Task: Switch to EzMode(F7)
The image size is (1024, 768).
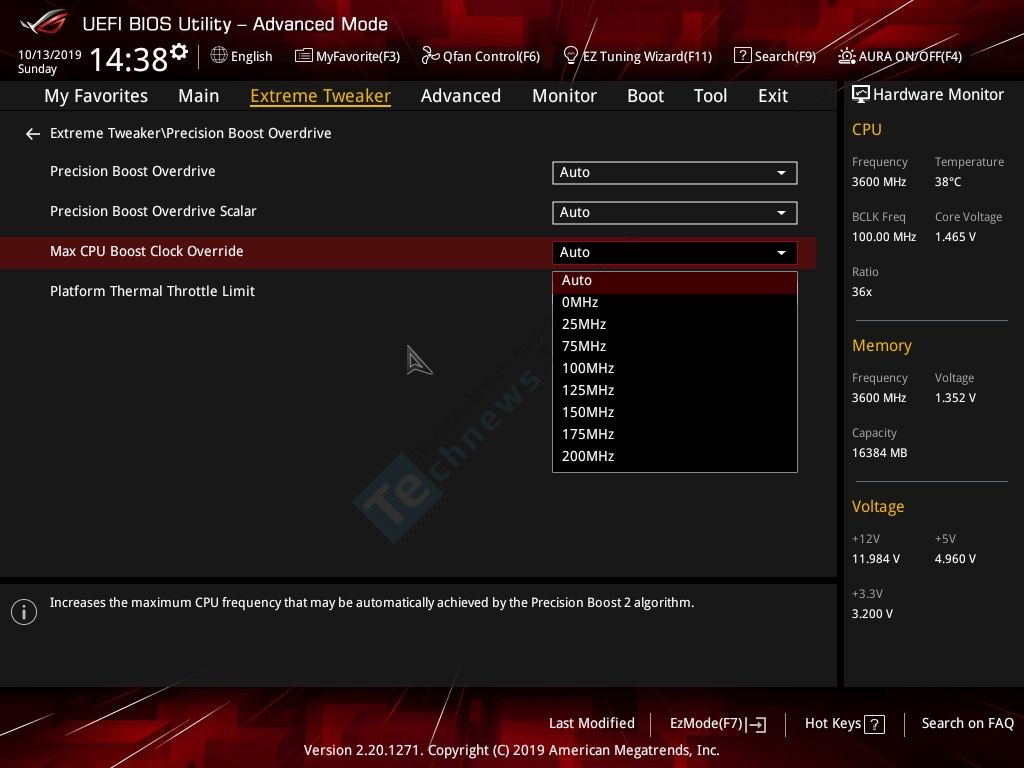Action: point(707,724)
